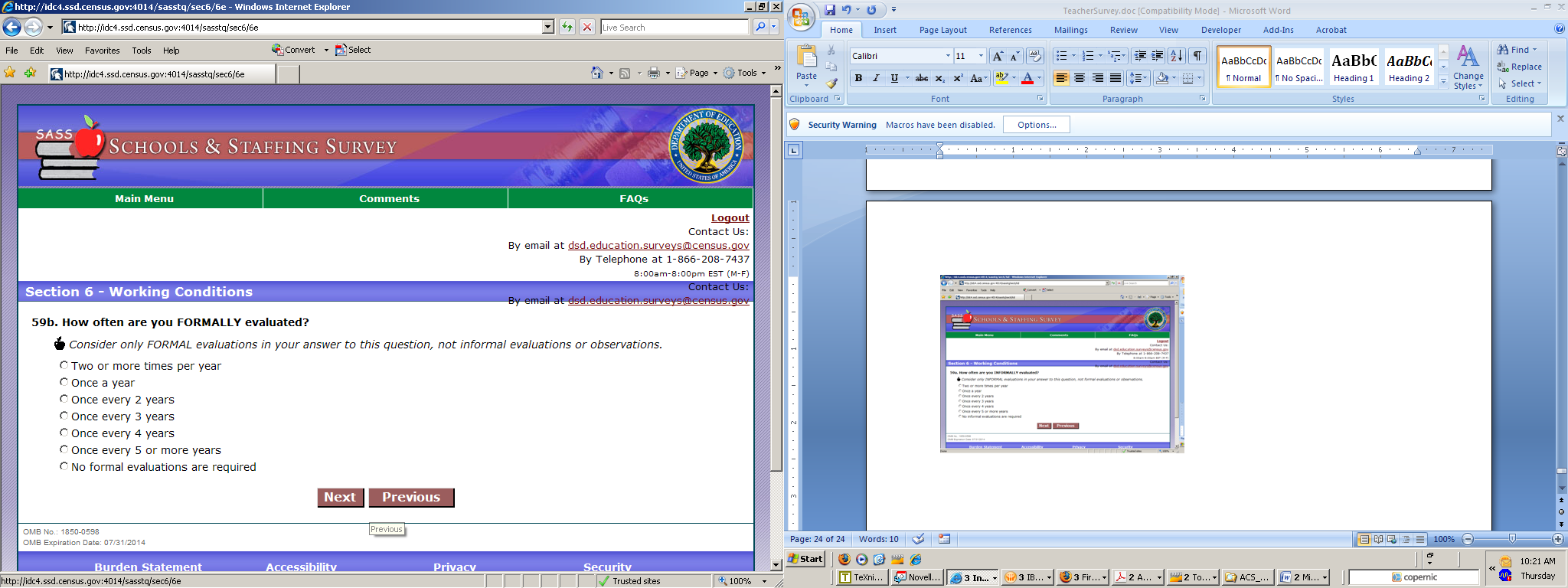
Task: Open the FAQs link in the green bar
Action: pyautogui.click(x=634, y=198)
